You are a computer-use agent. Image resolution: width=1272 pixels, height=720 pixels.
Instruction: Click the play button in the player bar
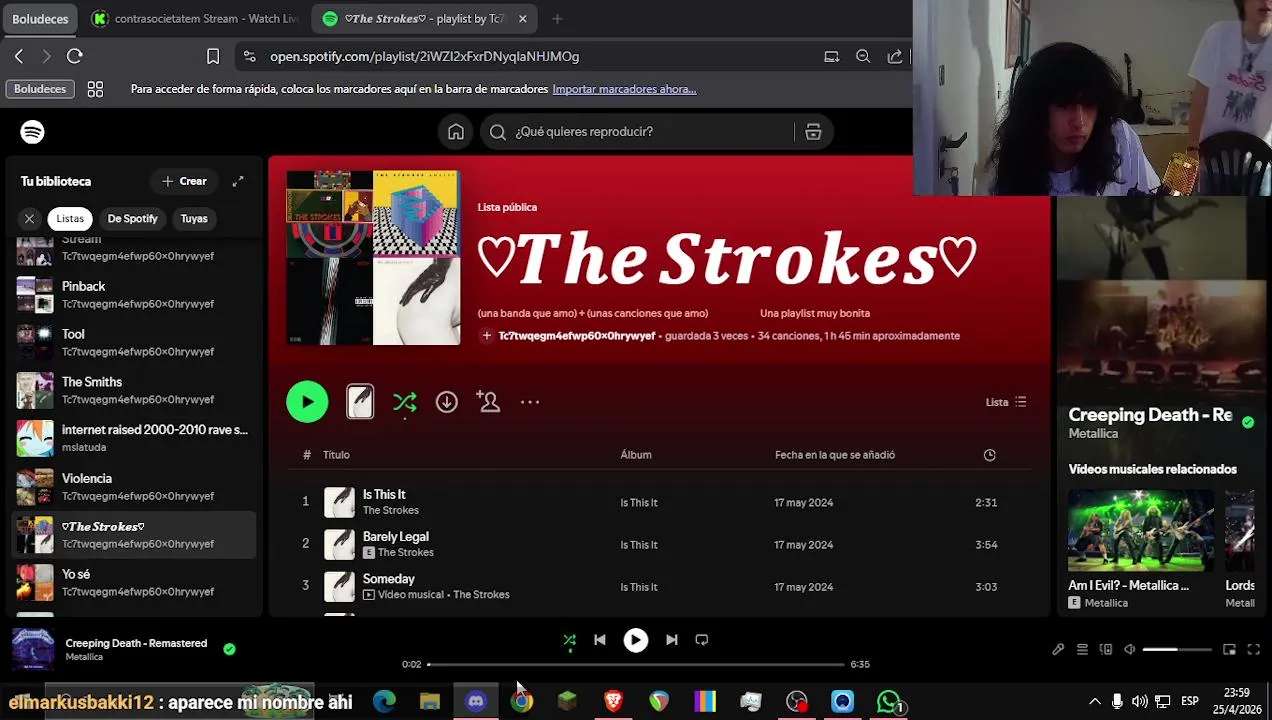pos(635,640)
